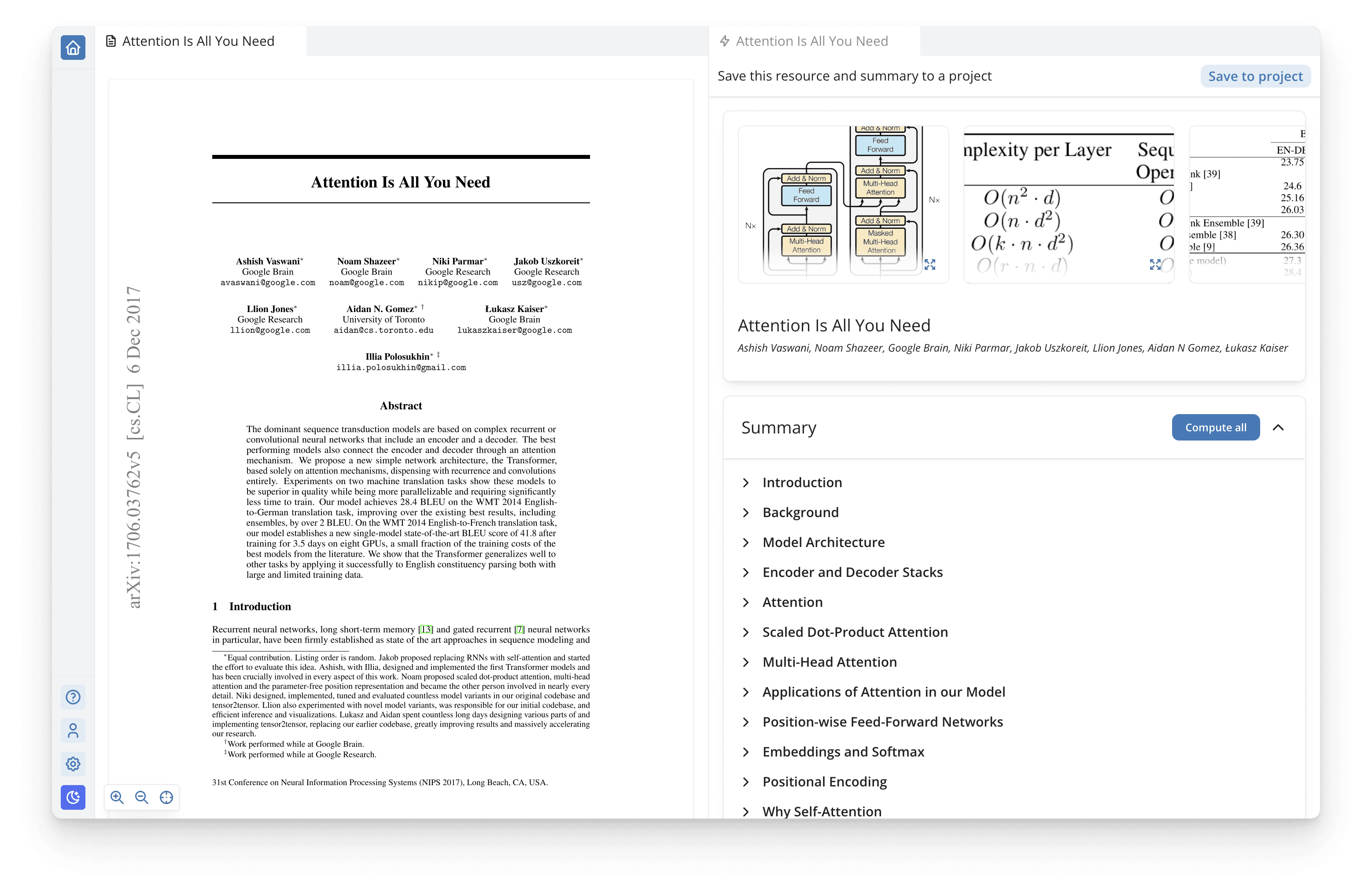
Task: Click email aidan@cs.toronto.edu in PDF
Action: point(384,331)
